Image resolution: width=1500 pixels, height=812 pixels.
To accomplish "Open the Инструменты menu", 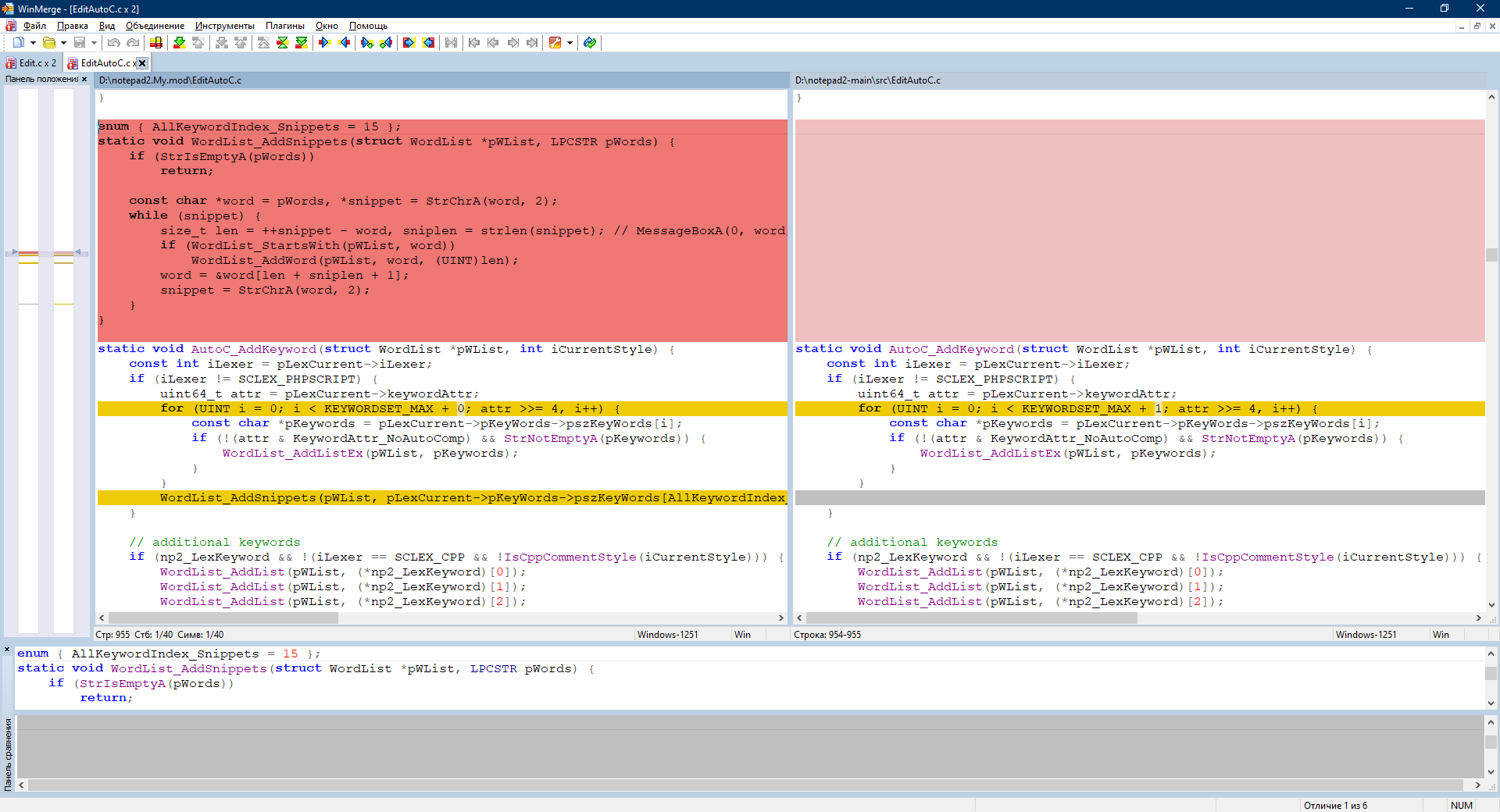I will (x=225, y=26).
